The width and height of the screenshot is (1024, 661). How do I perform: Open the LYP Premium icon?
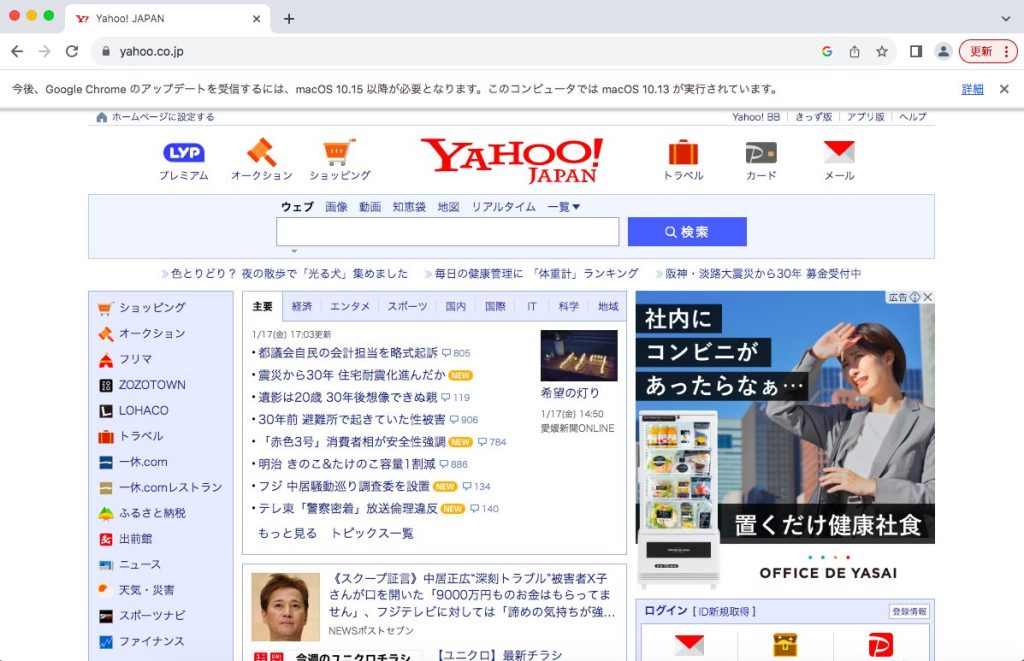[184, 153]
